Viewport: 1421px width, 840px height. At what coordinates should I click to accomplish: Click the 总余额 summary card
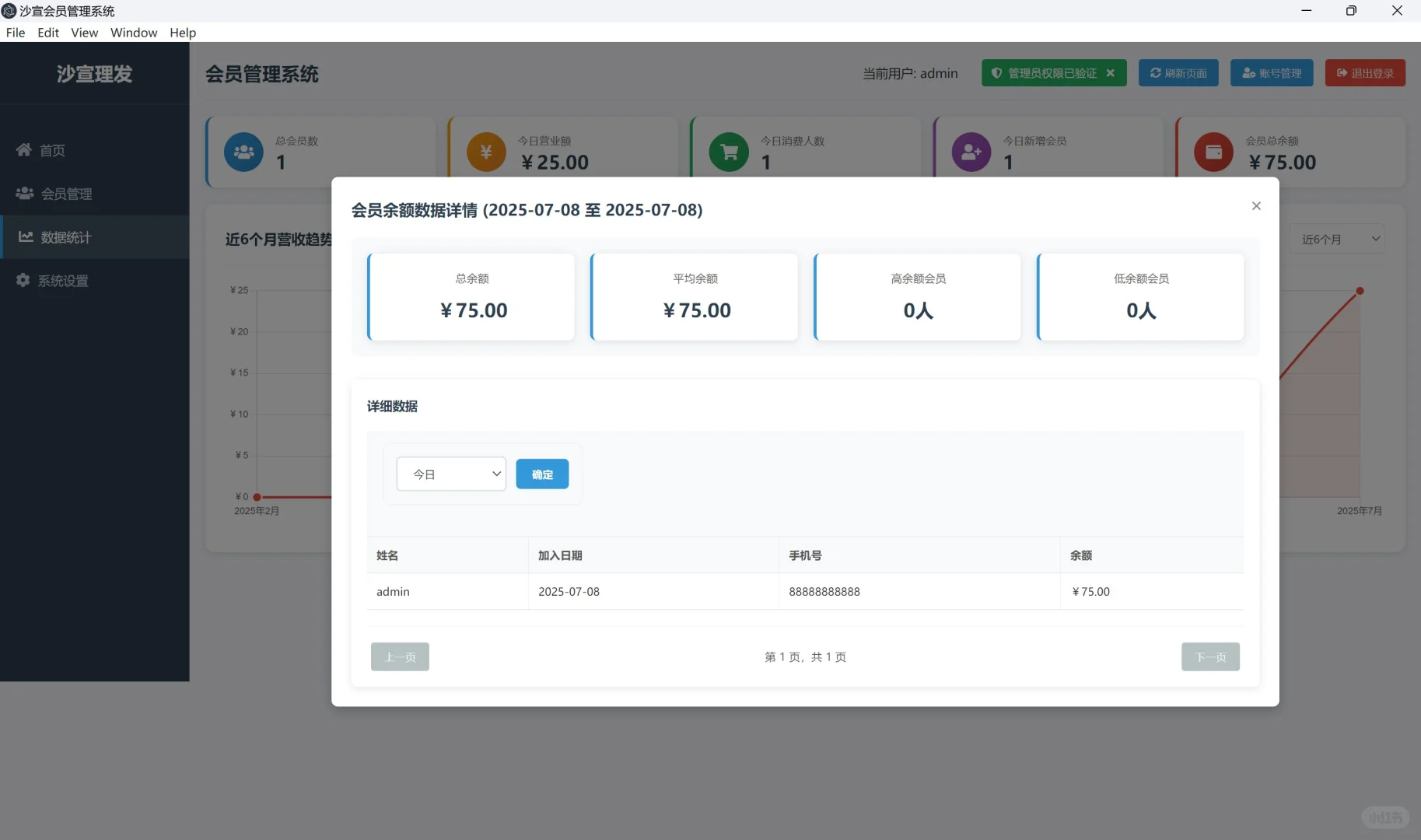click(x=471, y=297)
